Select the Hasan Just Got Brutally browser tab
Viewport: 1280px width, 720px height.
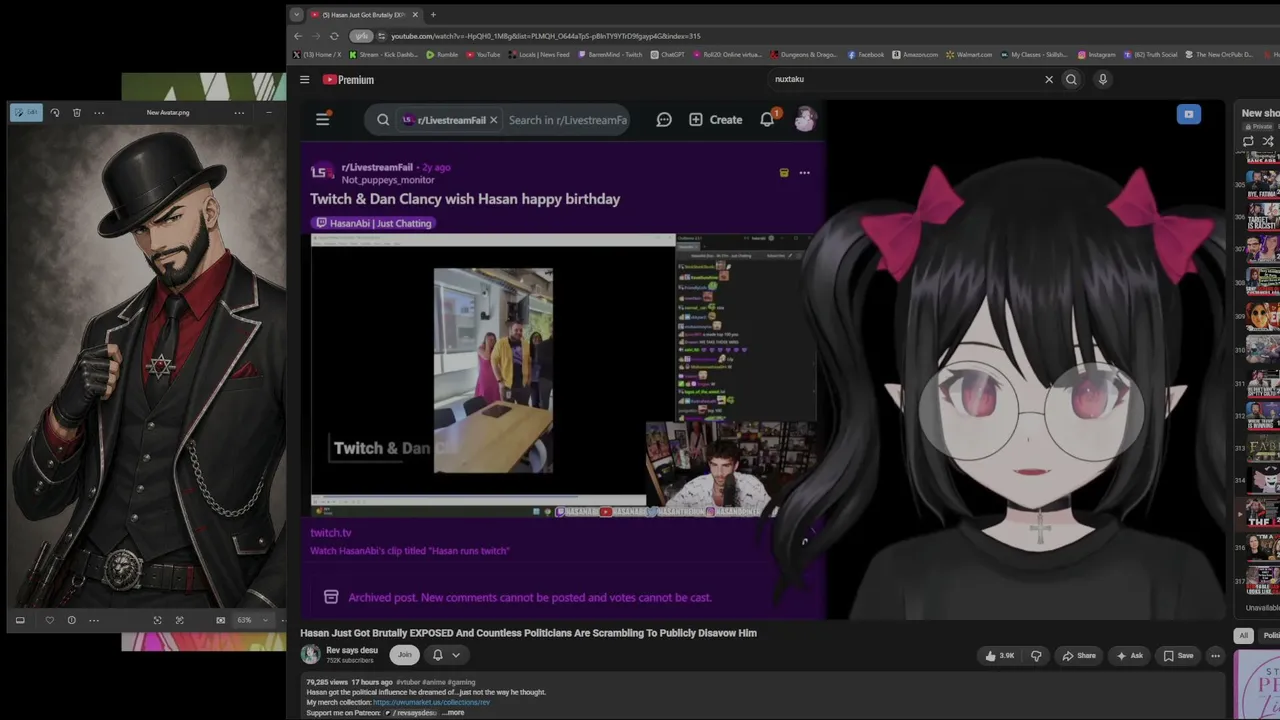(x=362, y=15)
